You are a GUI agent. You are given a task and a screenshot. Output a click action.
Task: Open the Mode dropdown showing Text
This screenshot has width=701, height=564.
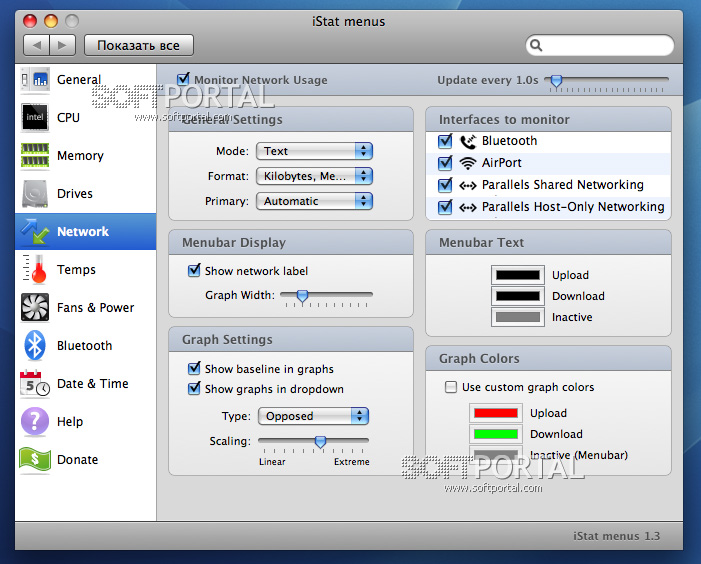[314, 151]
